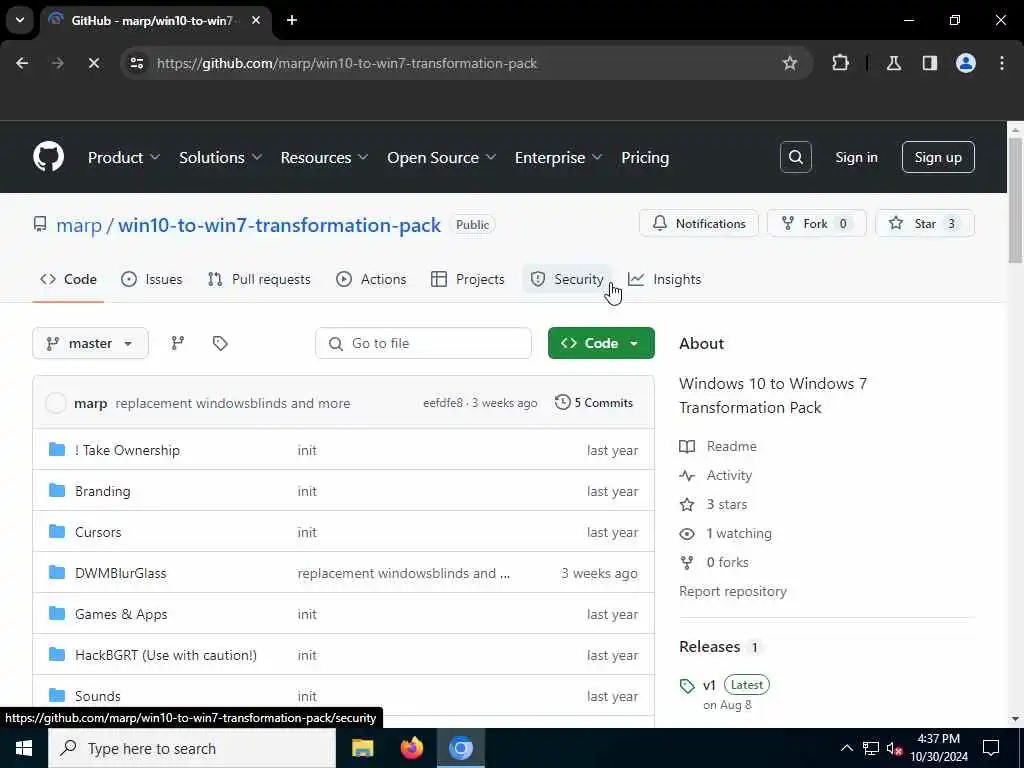Open the DWMBlurGlass folder
Viewport: 1024px width, 768px height.
(x=121, y=573)
